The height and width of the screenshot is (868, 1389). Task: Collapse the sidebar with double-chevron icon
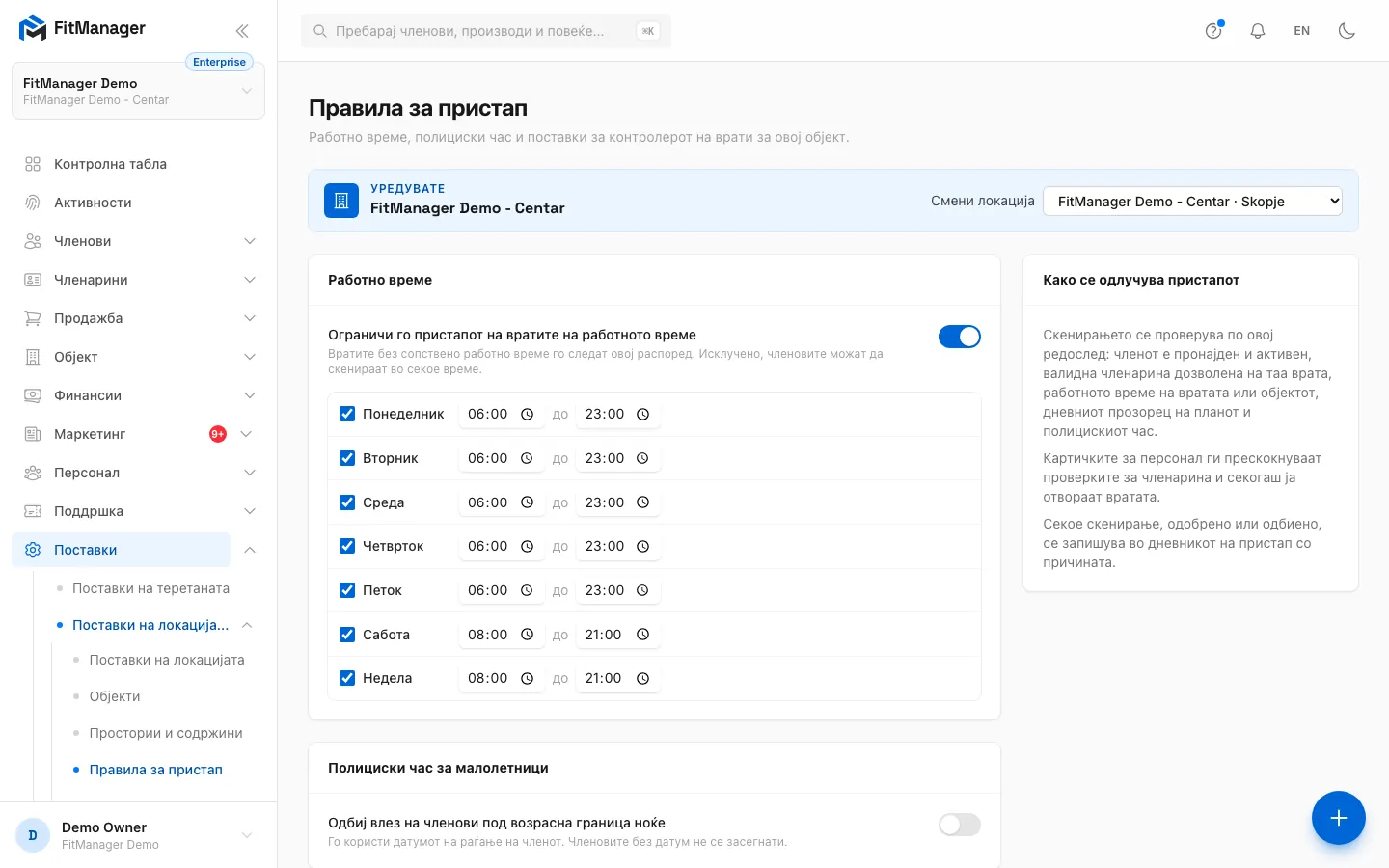coord(242,31)
